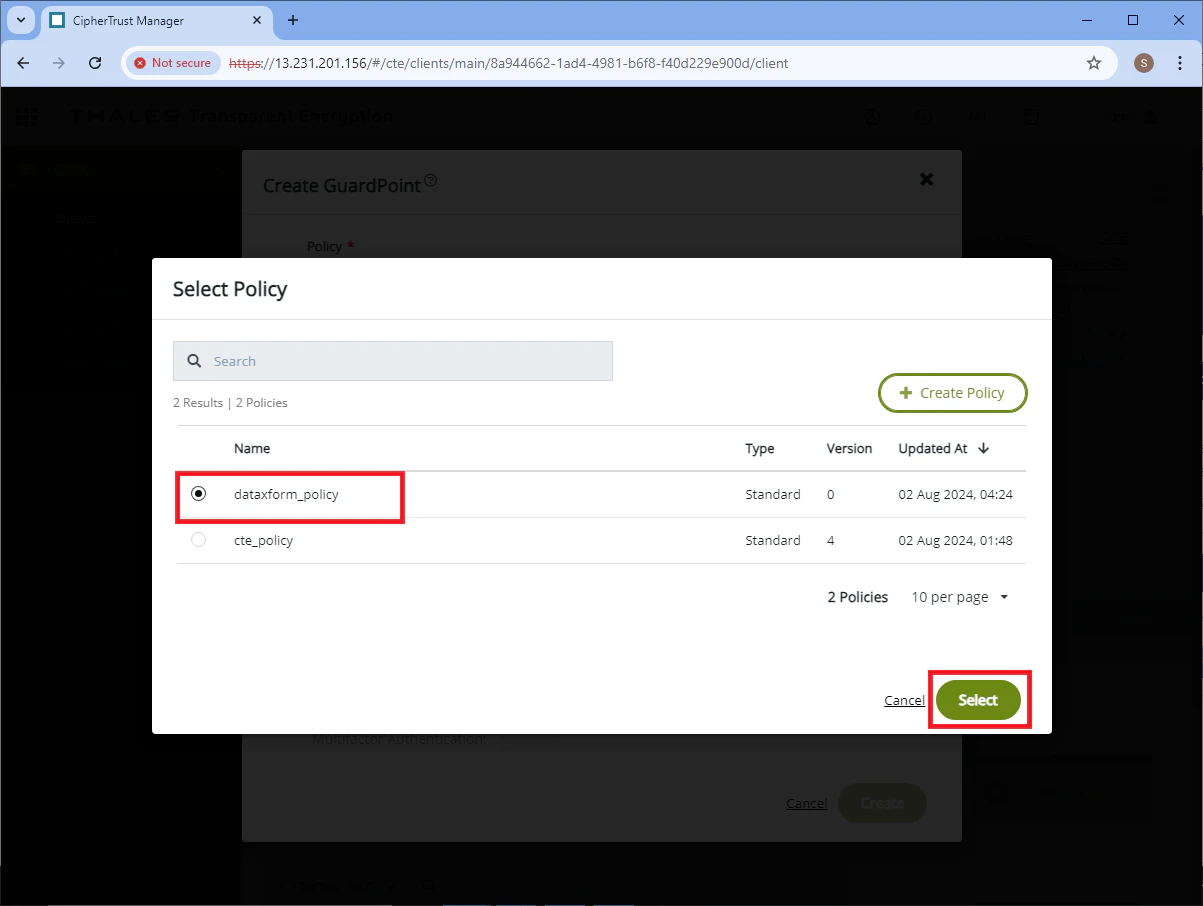
Task: Click the Version column header
Action: [x=849, y=448]
